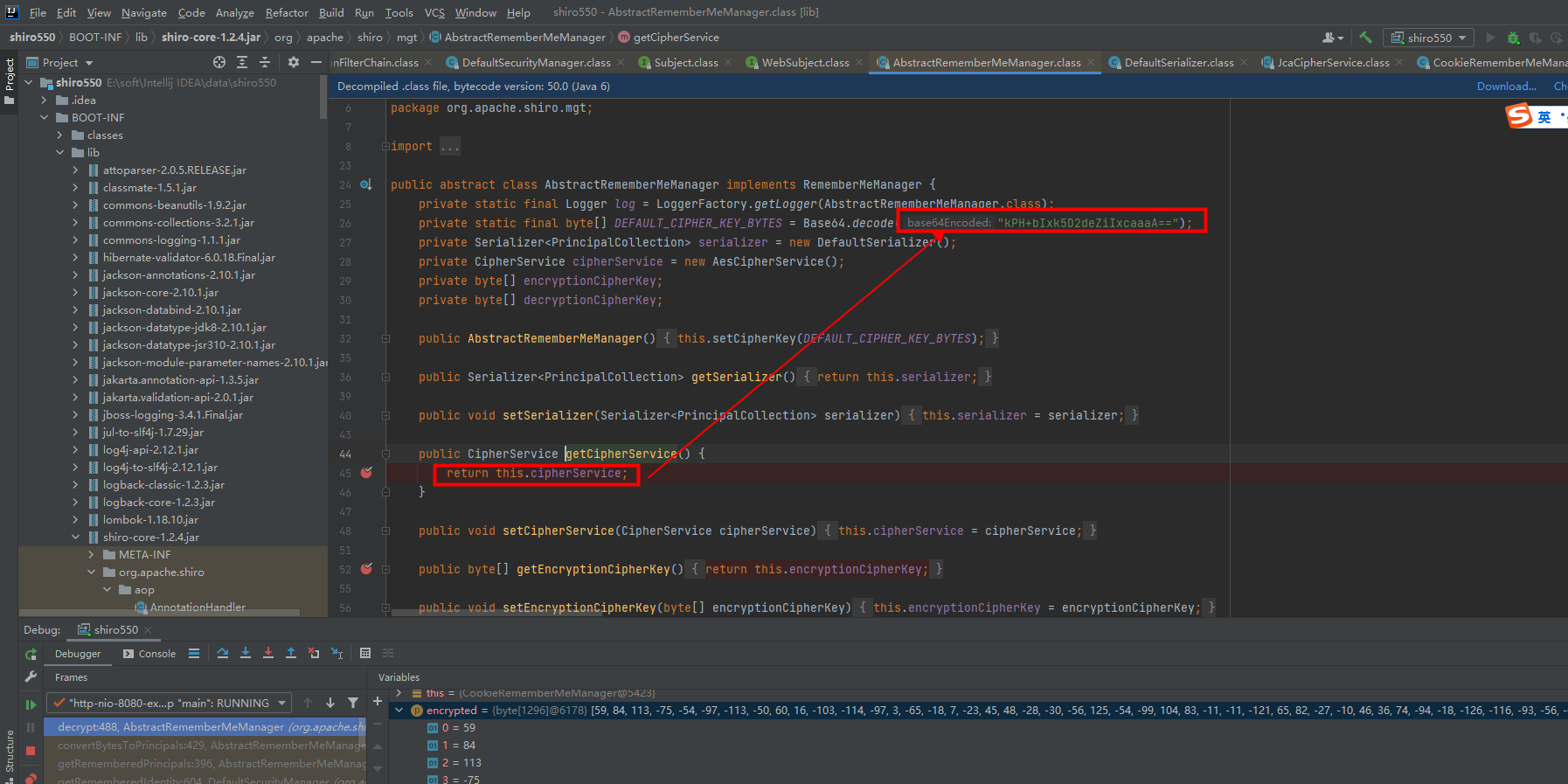Switch to JcaCipherService.class tab
1568x784 pixels.
coord(1333,62)
